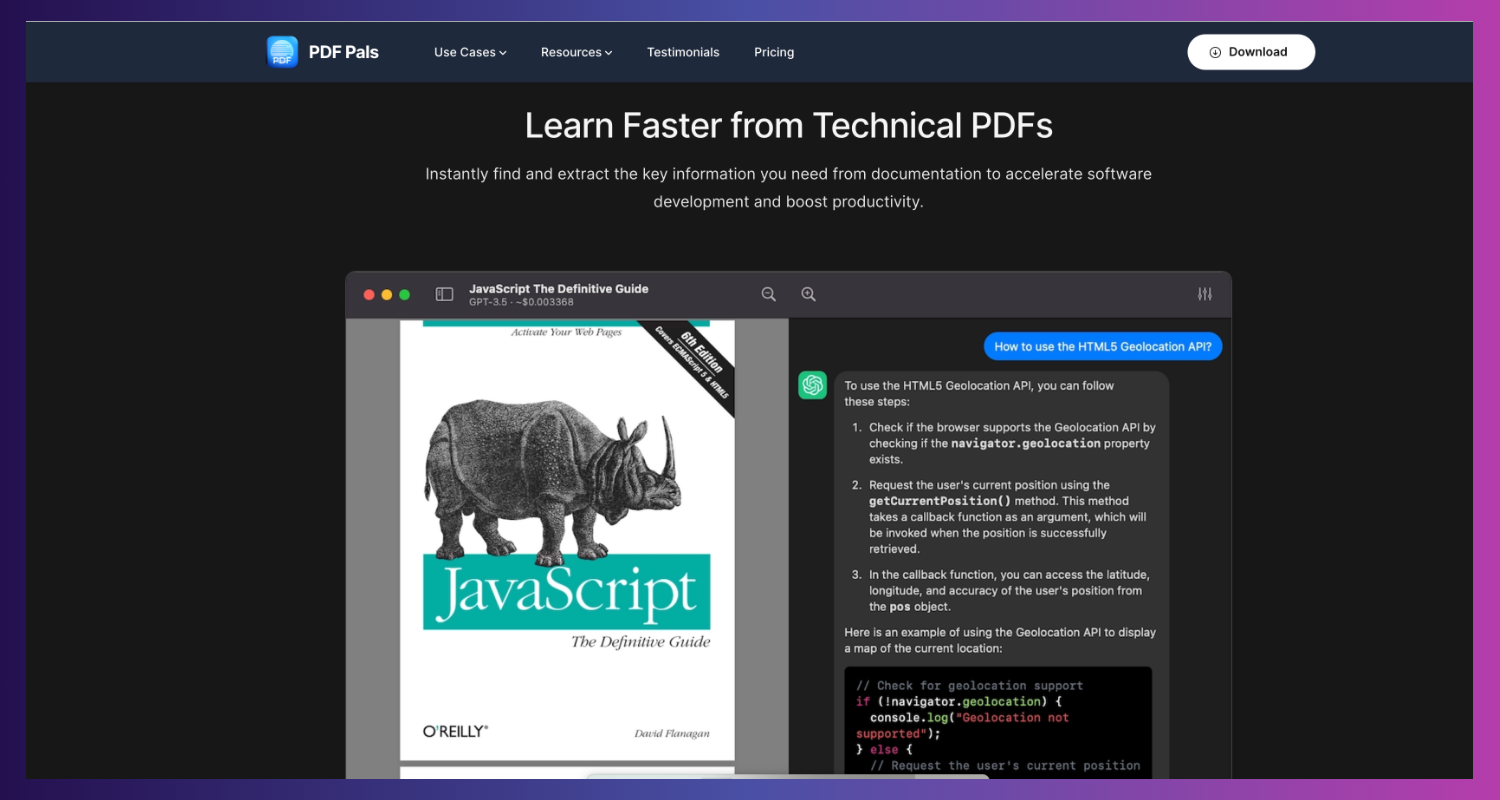Expand the Use Cases dropdown
1500x800 pixels.
pyautogui.click(x=470, y=52)
